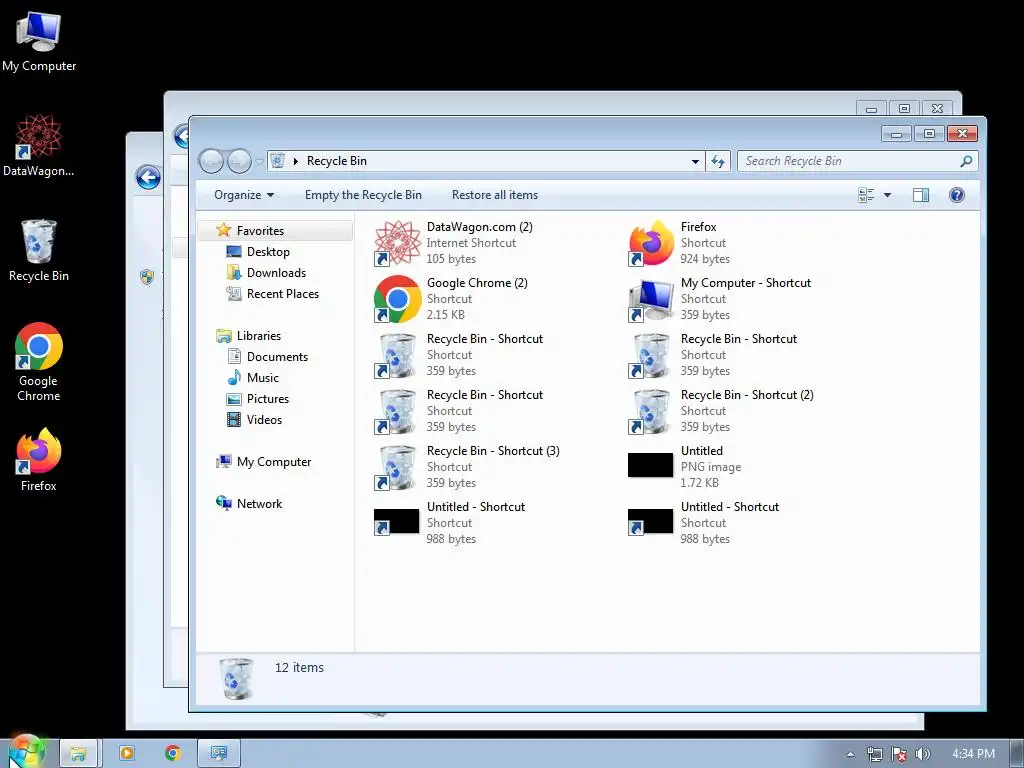Open the Windows Start orb

point(26,752)
